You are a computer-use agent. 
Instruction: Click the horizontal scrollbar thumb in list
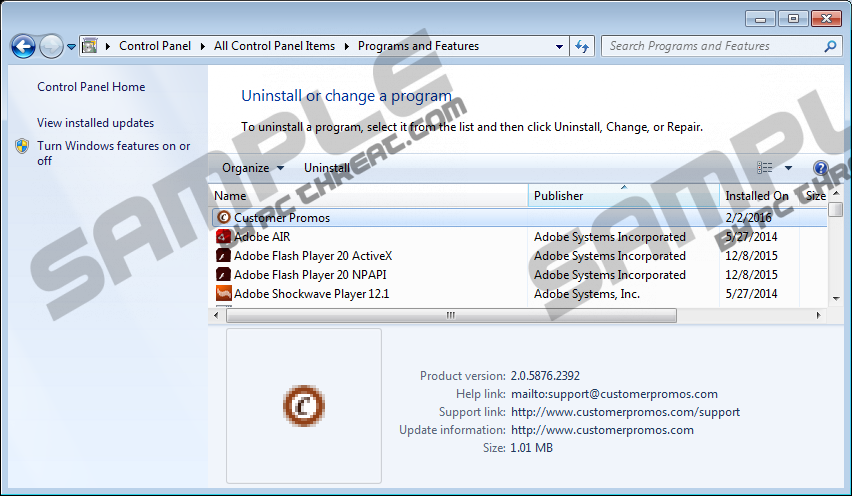click(450, 315)
